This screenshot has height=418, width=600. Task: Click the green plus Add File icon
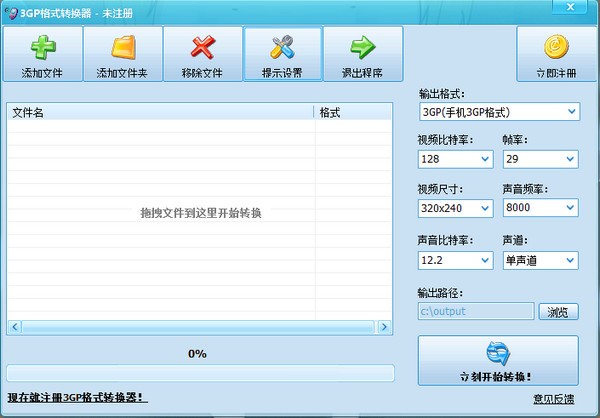click(43, 47)
